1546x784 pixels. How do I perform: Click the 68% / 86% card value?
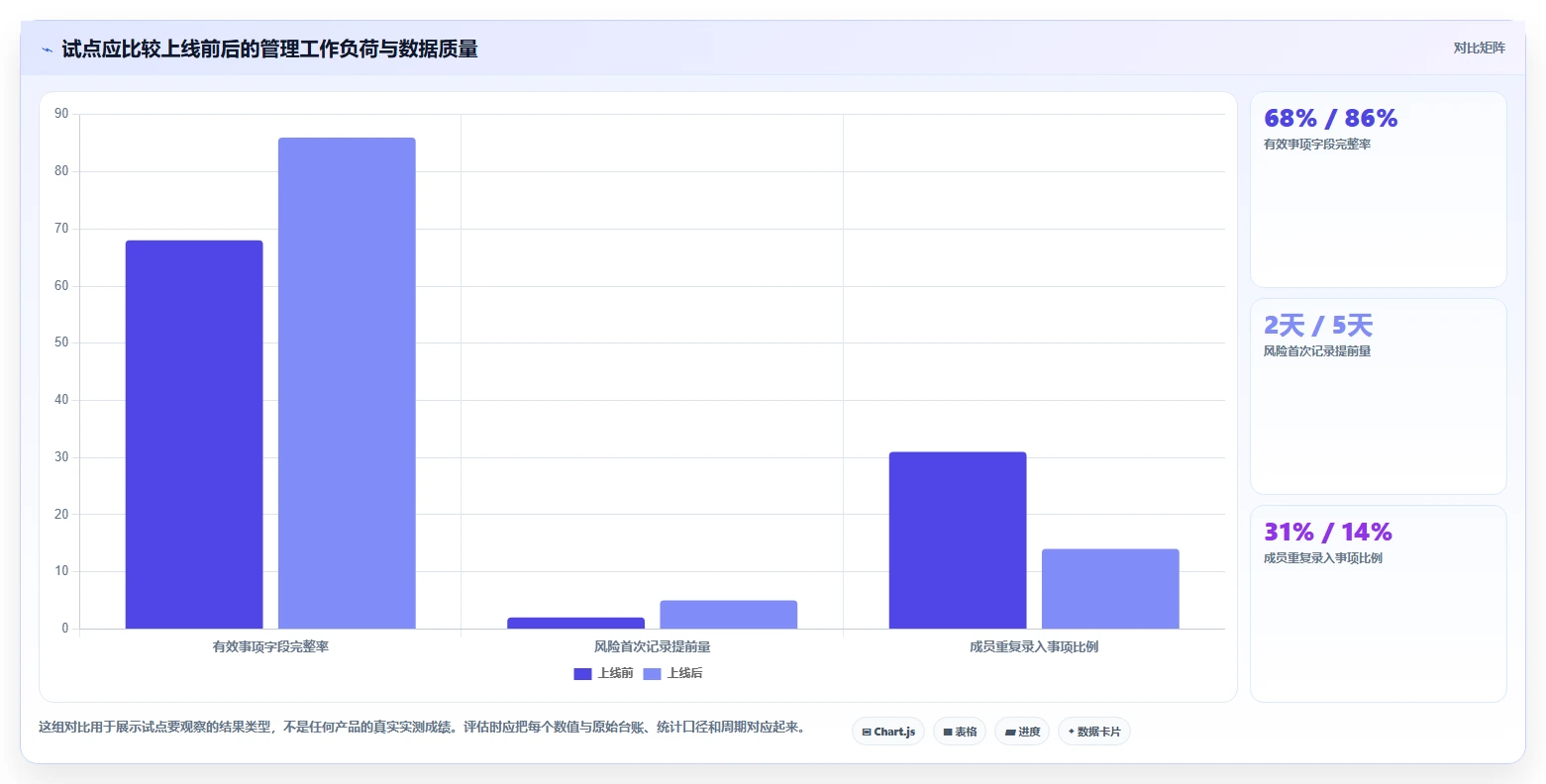click(1330, 119)
